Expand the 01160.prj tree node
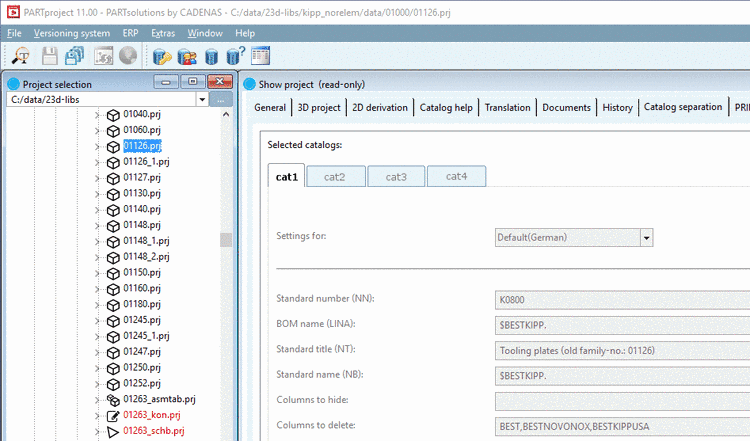Image resolution: width=750 pixels, height=441 pixels. (x=97, y=289)
